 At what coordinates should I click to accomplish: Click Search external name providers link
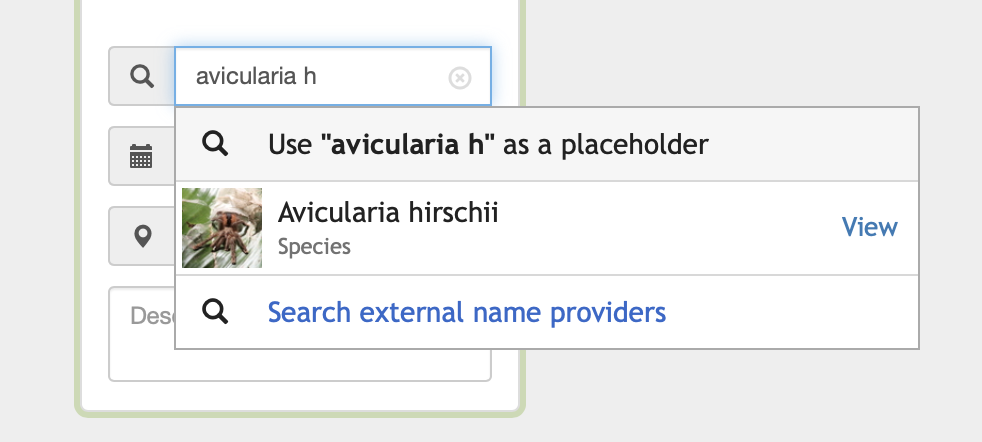coord(467,312)
